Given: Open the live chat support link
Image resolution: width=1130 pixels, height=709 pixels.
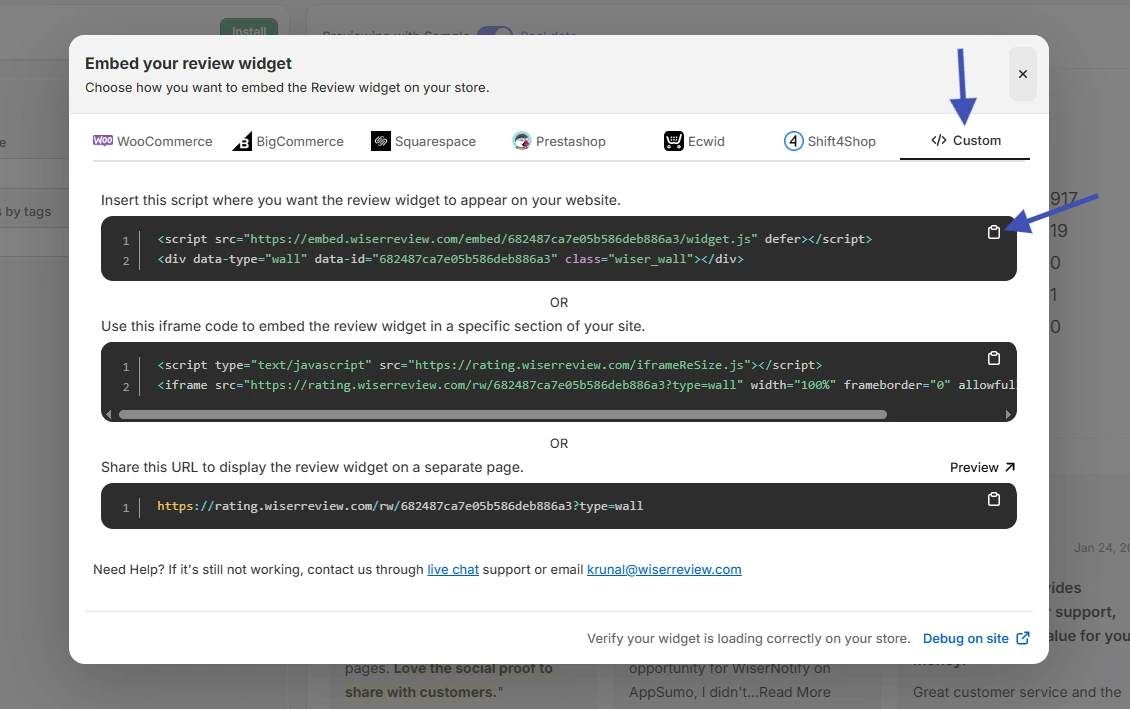Looking at the screenshot, I should pos(453,569).
